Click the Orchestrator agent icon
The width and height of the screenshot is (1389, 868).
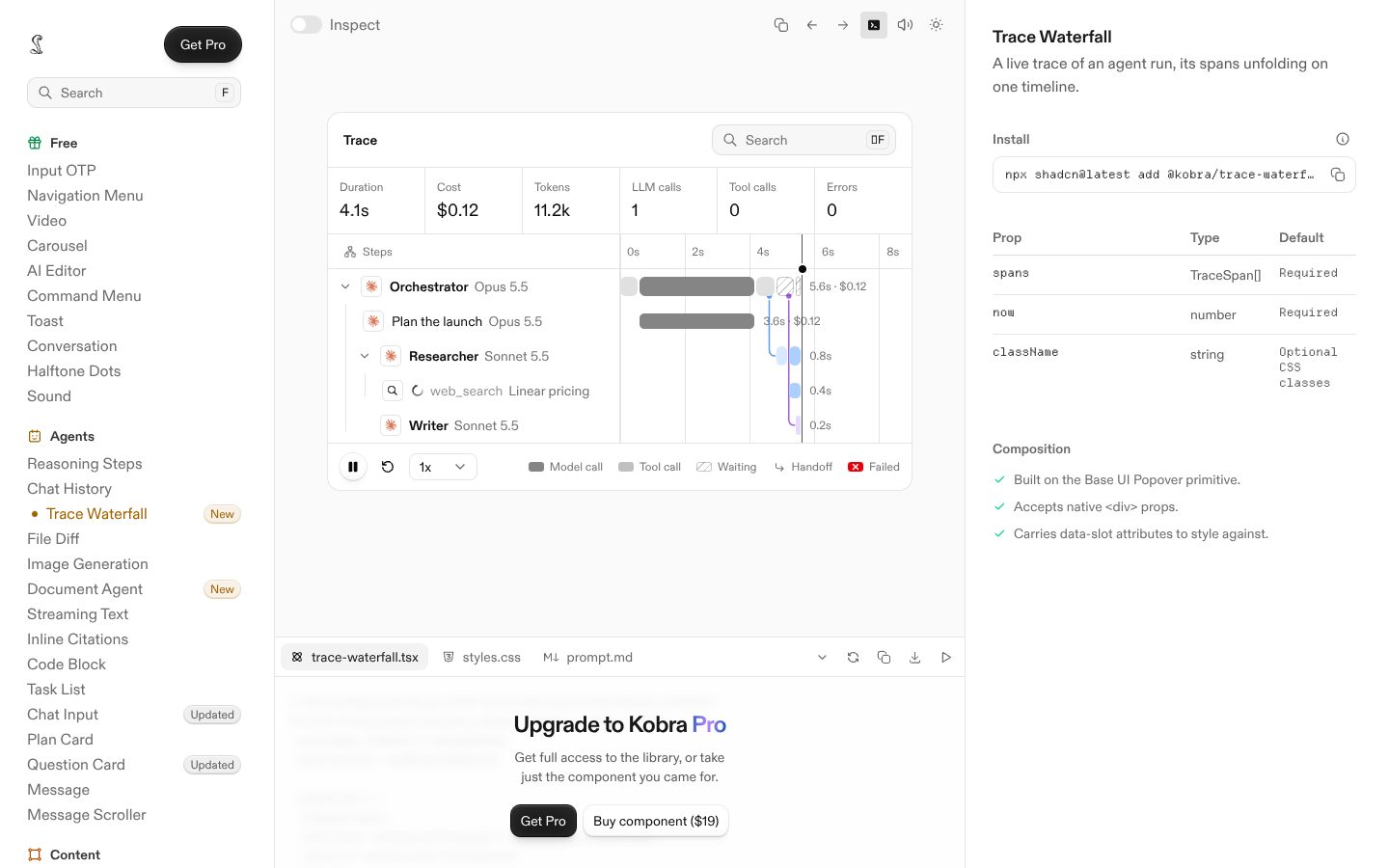(371, 286)
